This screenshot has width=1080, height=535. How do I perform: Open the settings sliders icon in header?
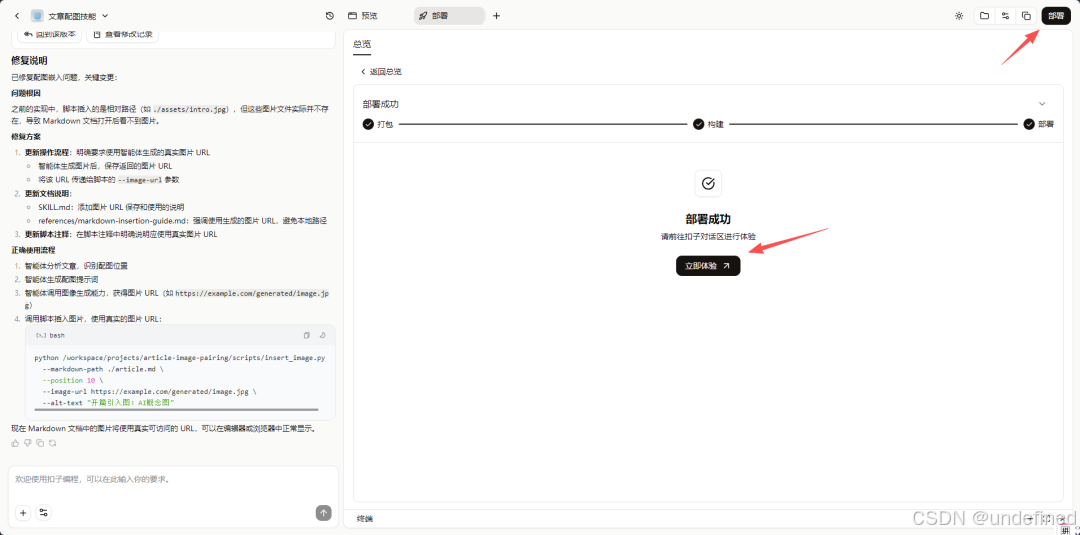point(1006,16)
